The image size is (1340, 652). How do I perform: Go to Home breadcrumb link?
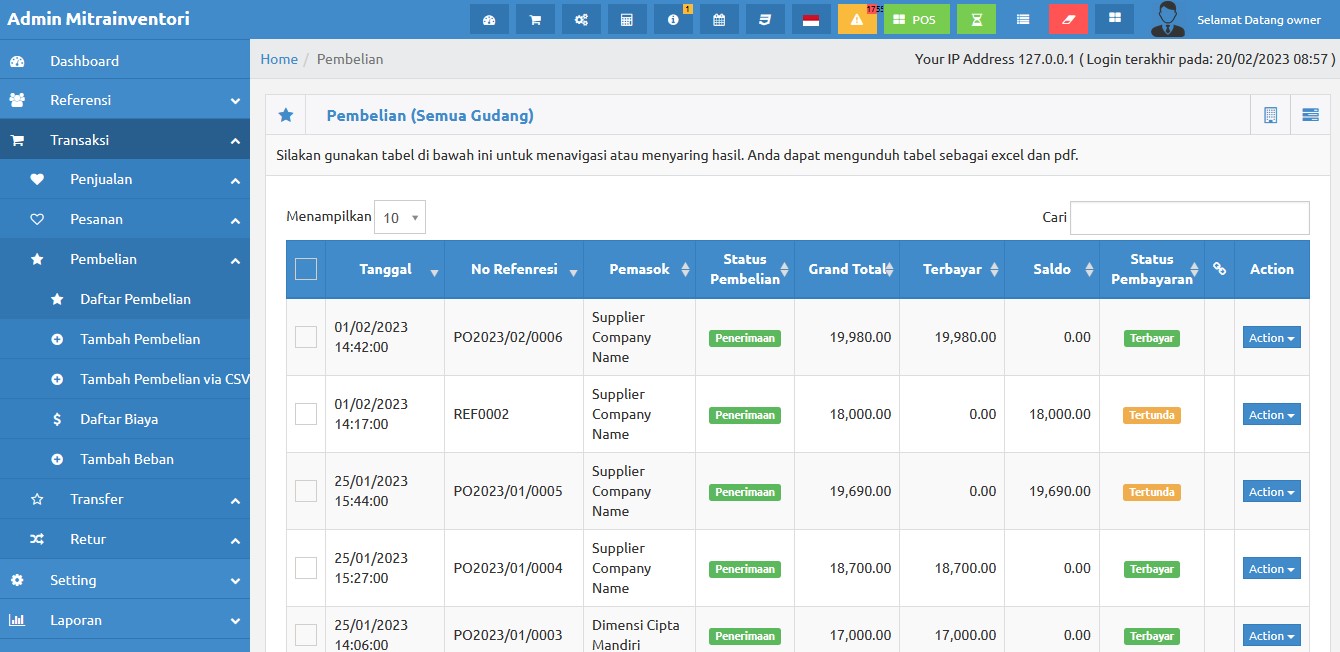[x=279, y=59]
